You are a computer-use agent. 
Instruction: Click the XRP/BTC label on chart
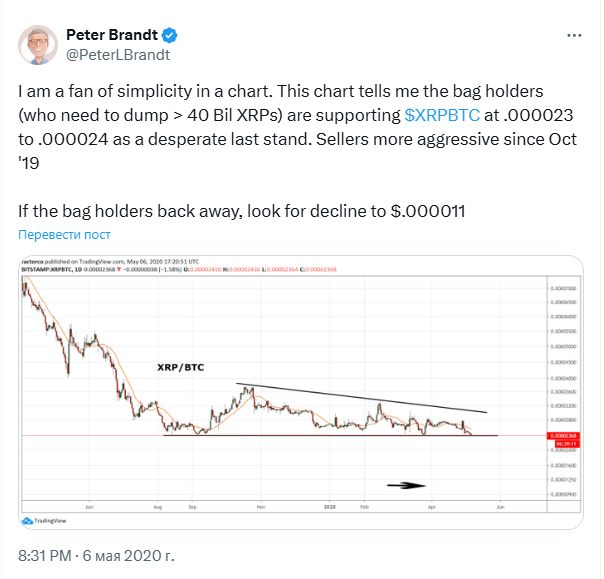(x=181, y=367)
